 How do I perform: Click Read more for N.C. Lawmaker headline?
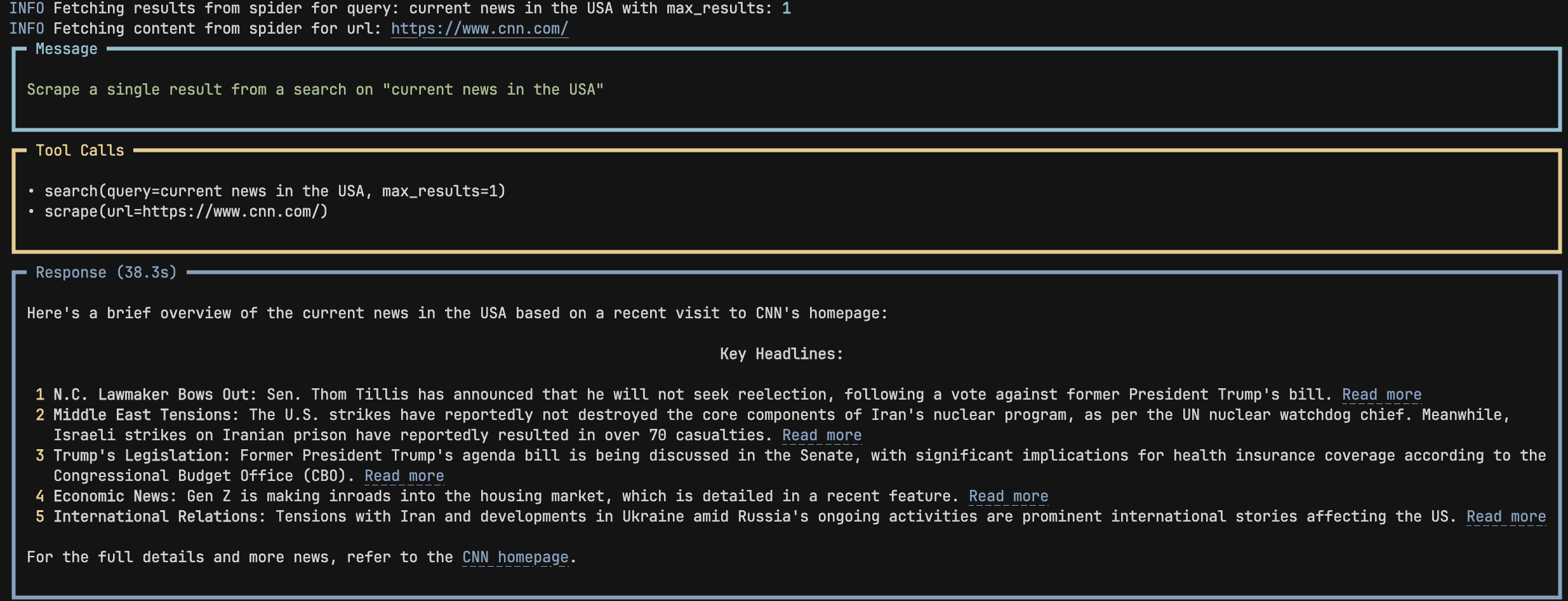click(x=1381, y=395)
